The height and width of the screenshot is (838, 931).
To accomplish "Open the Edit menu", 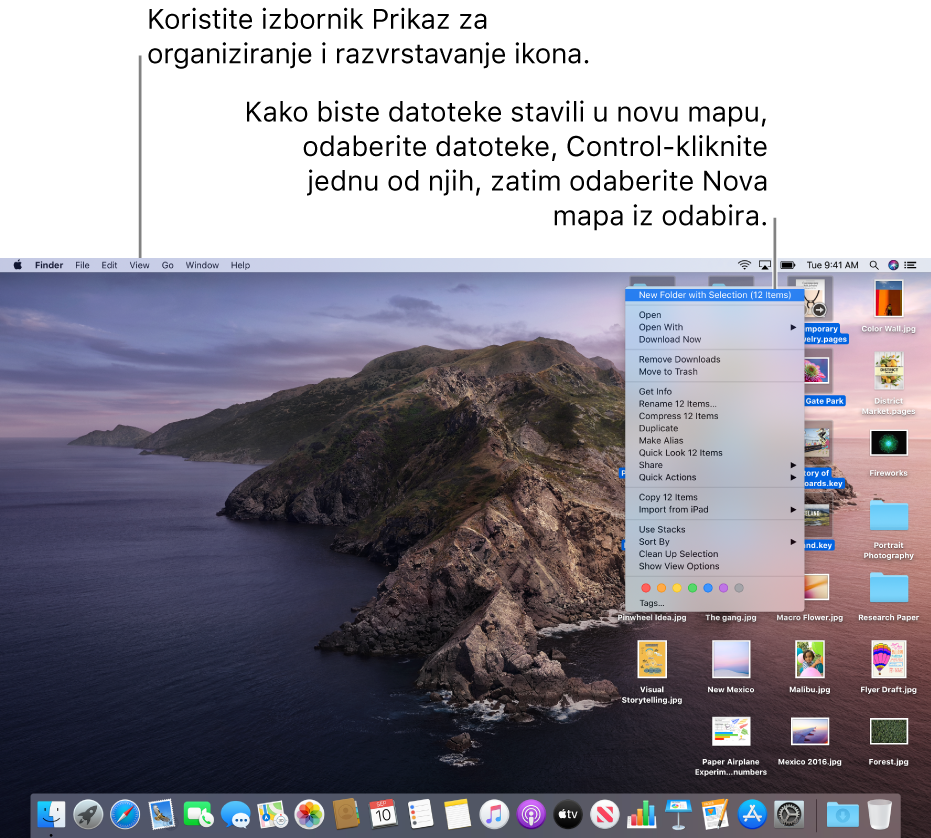I will (x=109, y=265).
